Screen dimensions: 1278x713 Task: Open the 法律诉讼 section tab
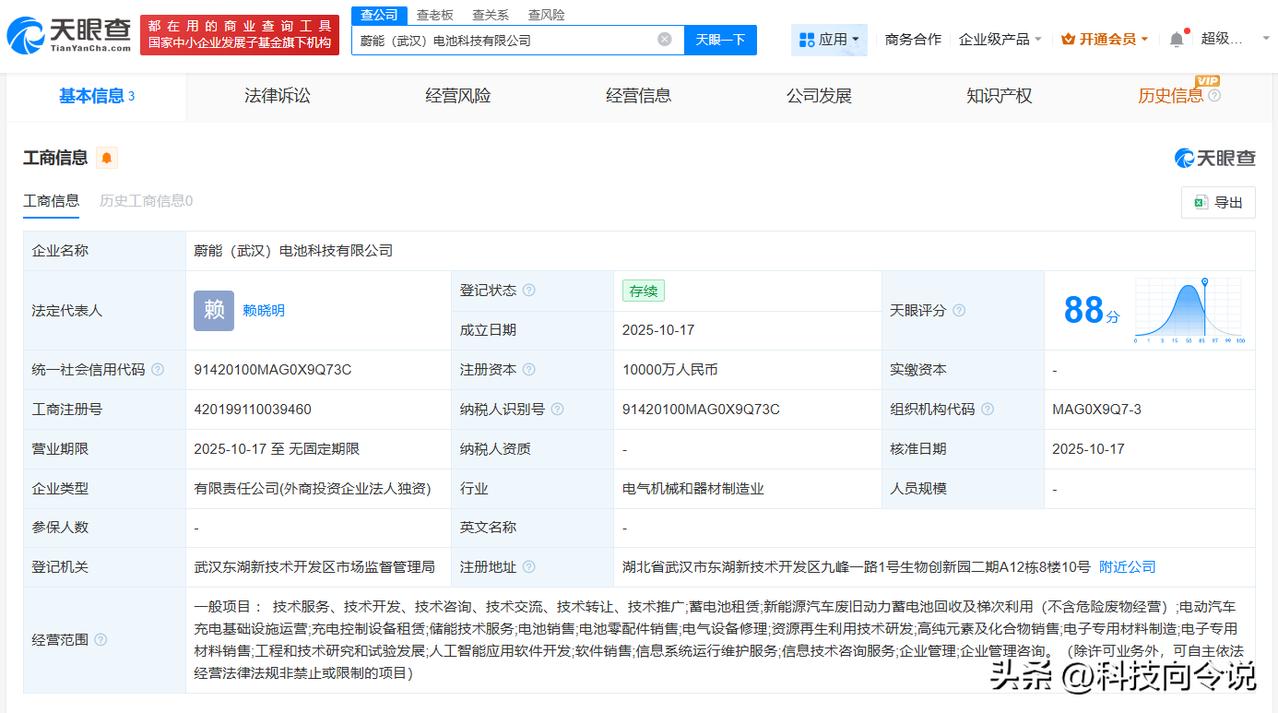[275, 95]
